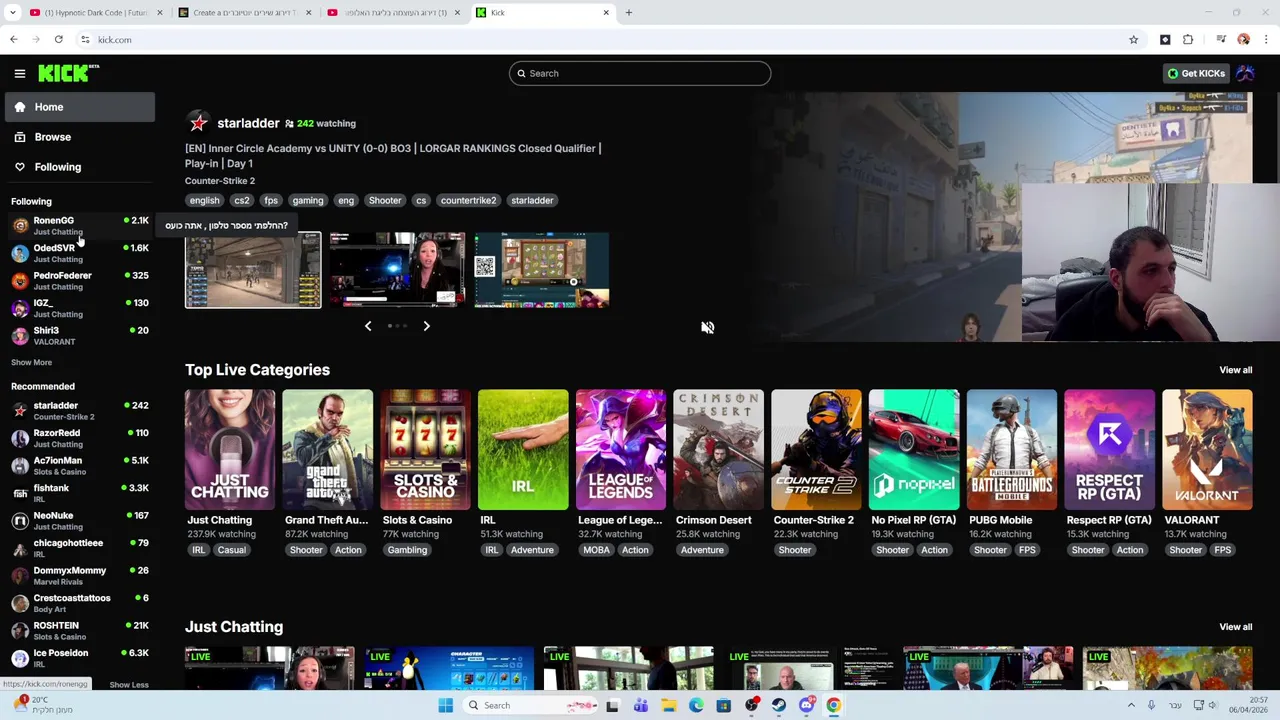Screen dimensions: 1280x720
Task: Select MOBA tag under League of Legends
Action: [x=596, y=550]
